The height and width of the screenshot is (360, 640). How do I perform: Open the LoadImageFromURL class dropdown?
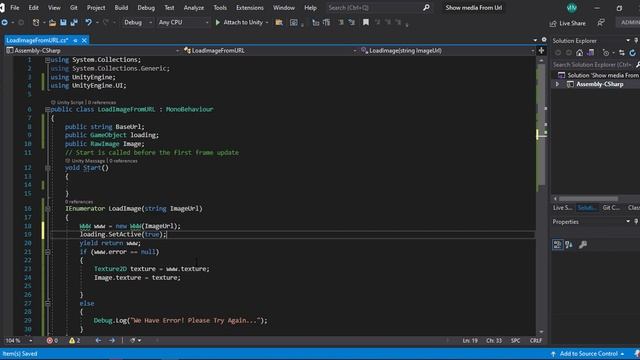pyautogui.click(x=270, y=51)
